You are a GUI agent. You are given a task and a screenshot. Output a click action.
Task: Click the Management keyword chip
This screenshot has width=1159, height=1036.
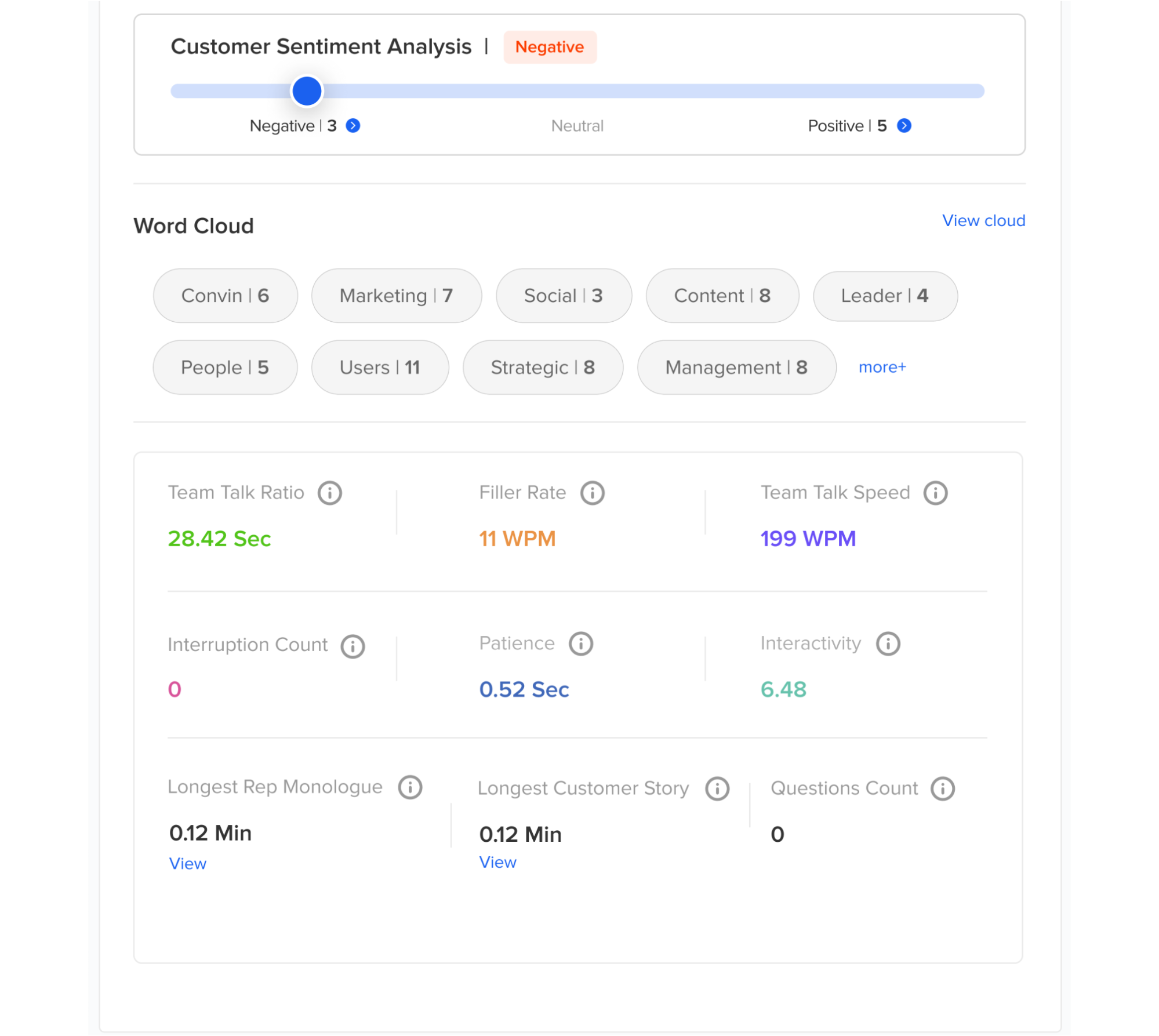coord(736,367)
